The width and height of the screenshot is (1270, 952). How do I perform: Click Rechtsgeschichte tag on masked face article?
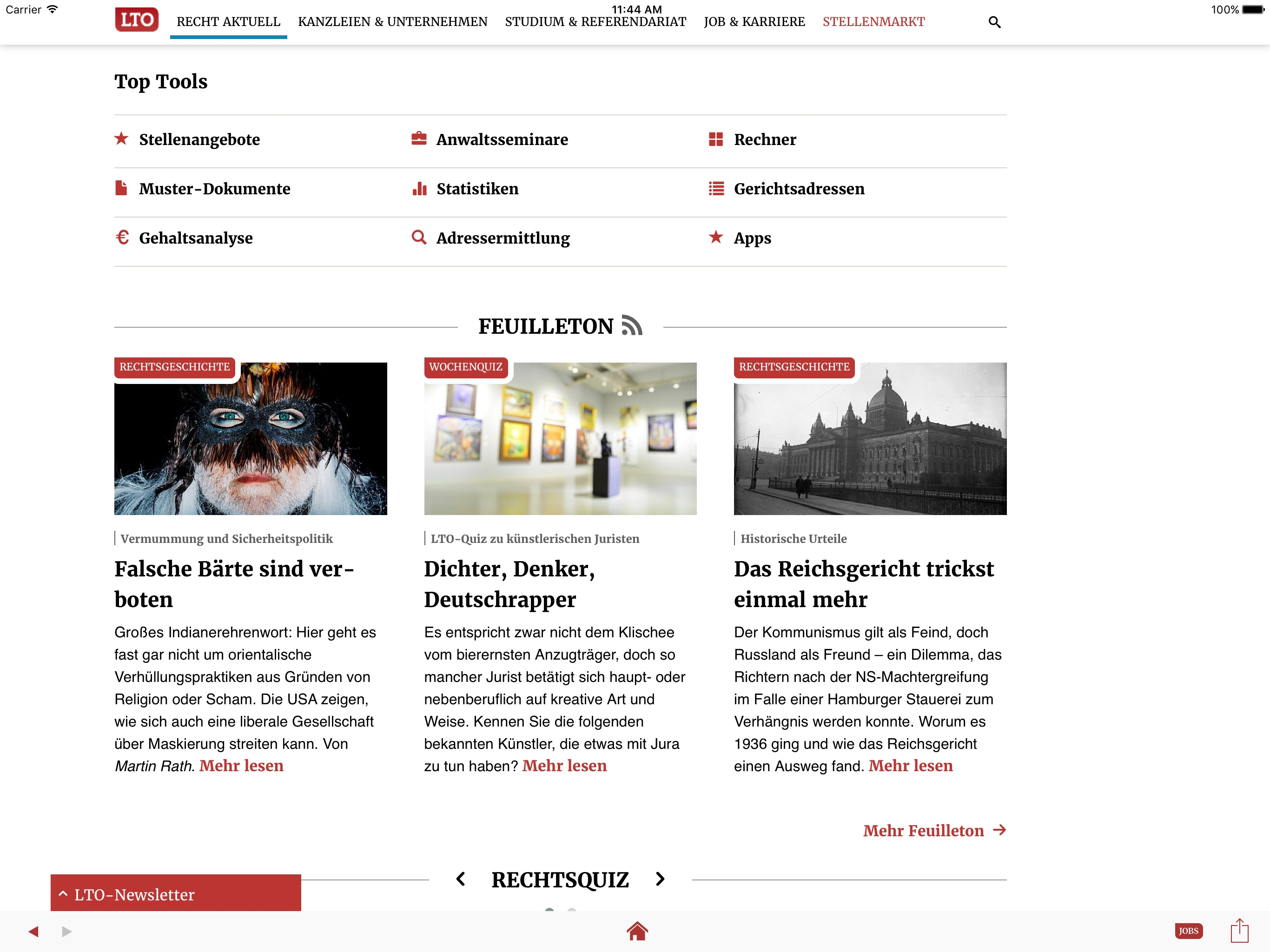(174, 367)
